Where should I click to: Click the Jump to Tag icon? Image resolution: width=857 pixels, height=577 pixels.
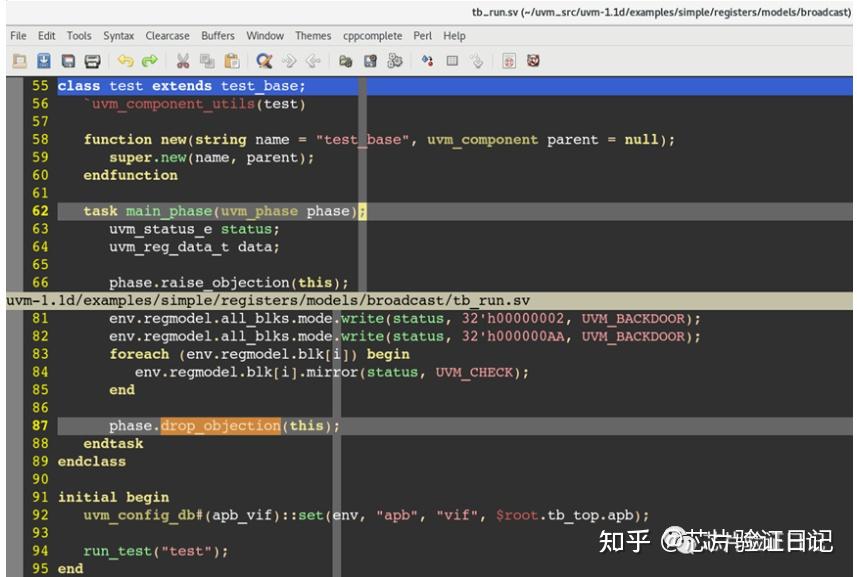[477, 61]
